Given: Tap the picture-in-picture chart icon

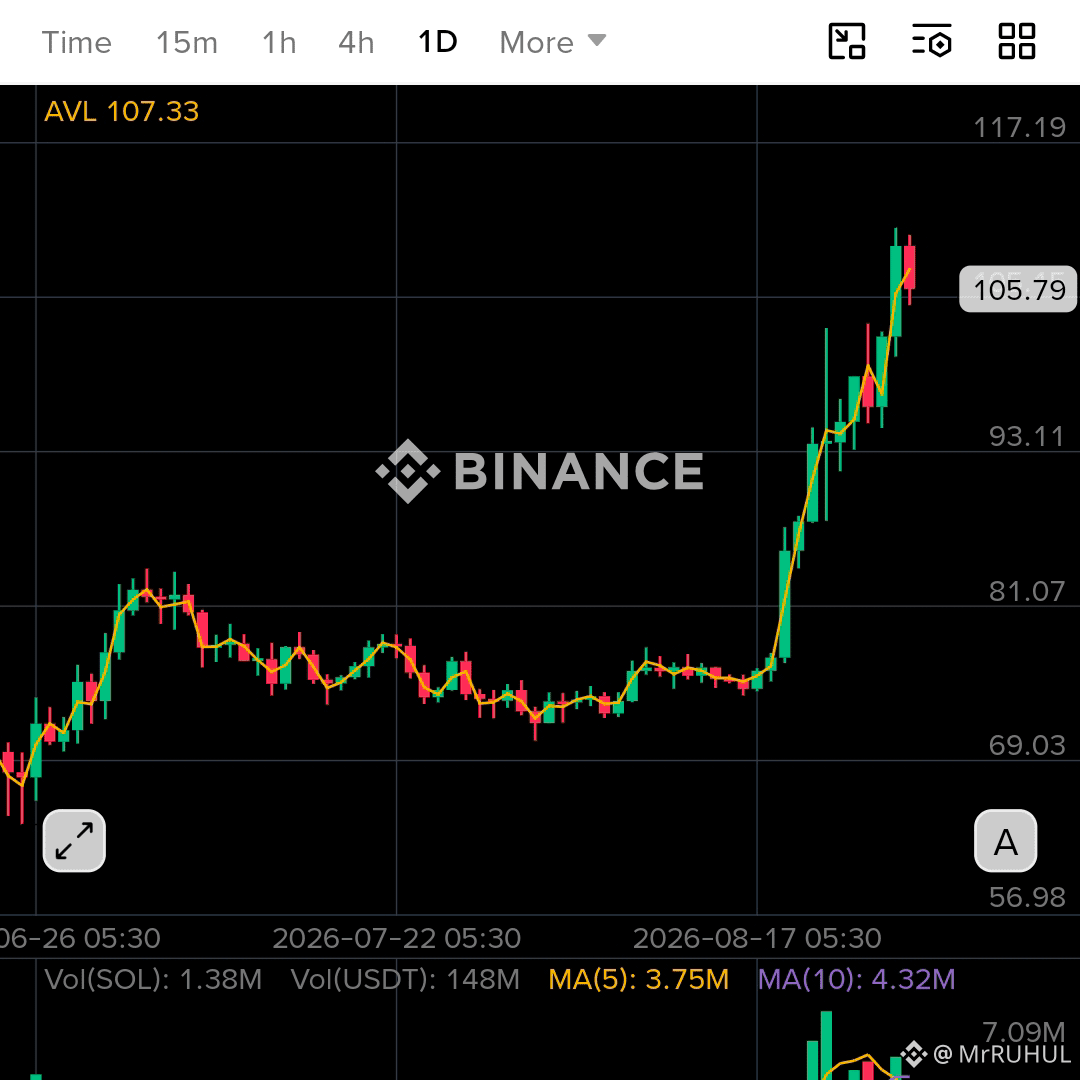Looking at the screenshot, I should click(x=847, y=41).
